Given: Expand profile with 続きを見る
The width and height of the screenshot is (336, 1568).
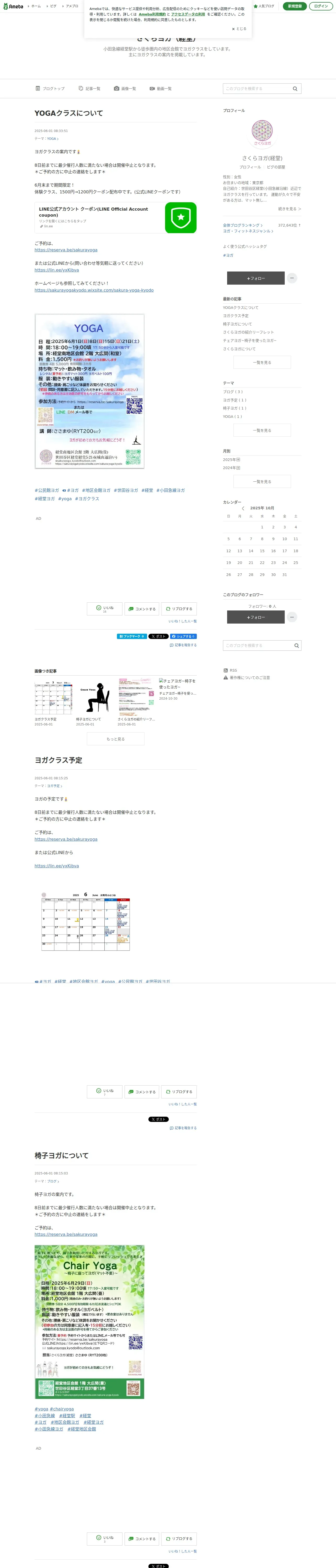Looking at the screenshot, I should click(290, 209).
